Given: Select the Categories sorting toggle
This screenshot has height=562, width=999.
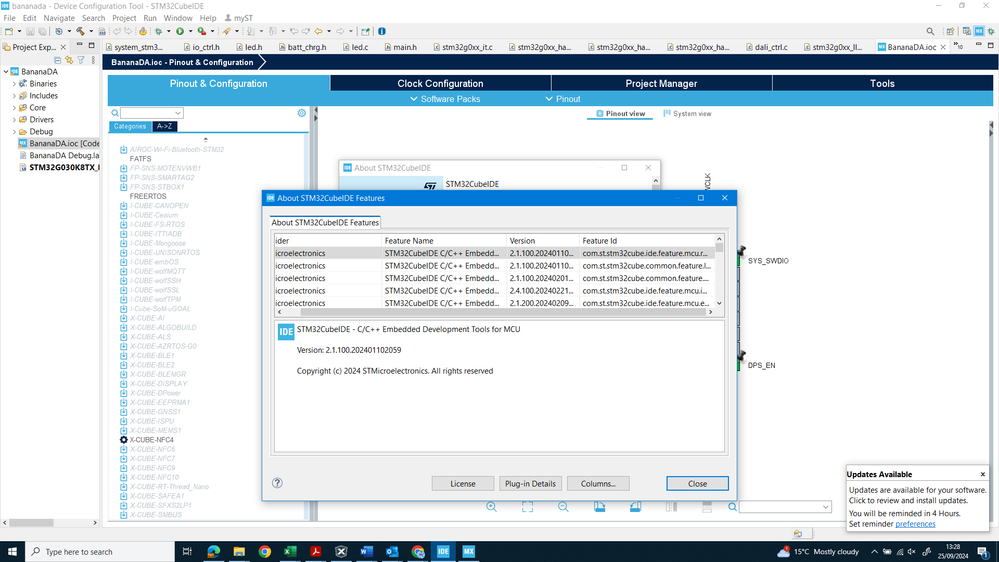Looking at the screenshot, I should [130, 126].
